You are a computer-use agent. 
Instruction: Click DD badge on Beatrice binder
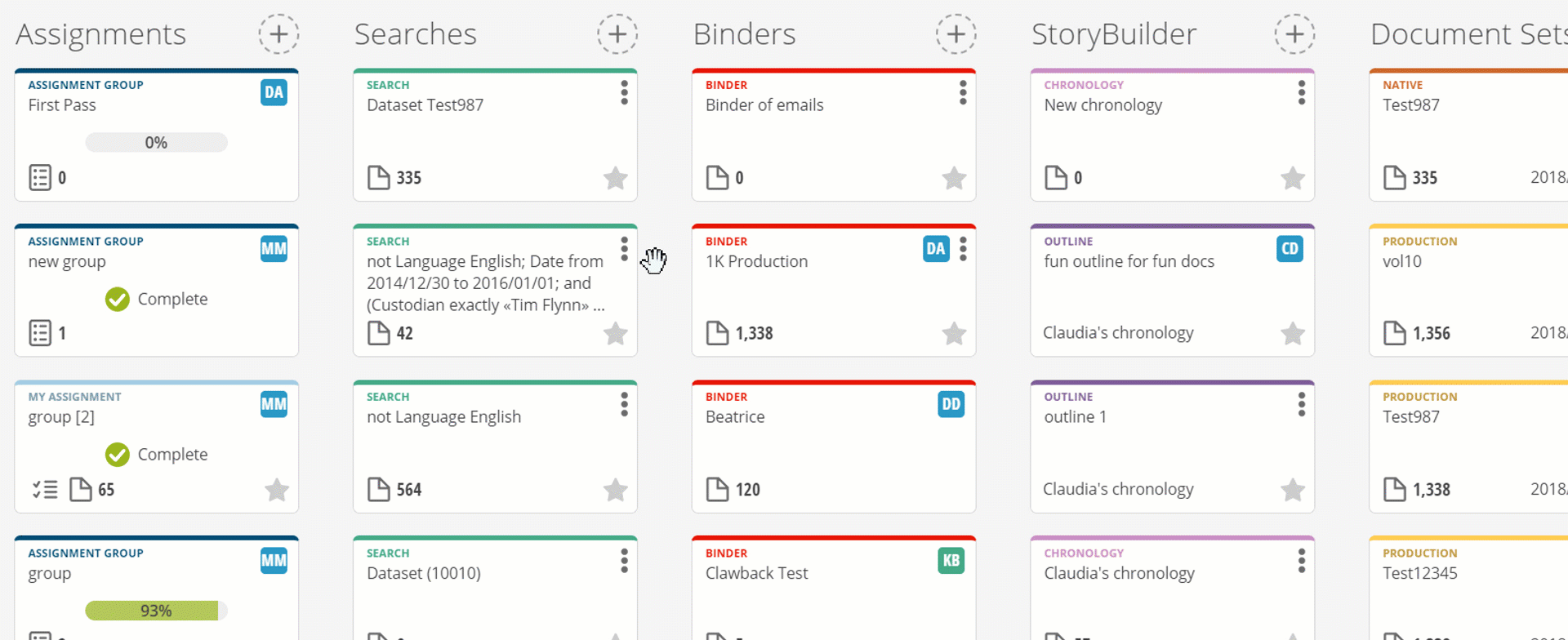click(951, 404)
